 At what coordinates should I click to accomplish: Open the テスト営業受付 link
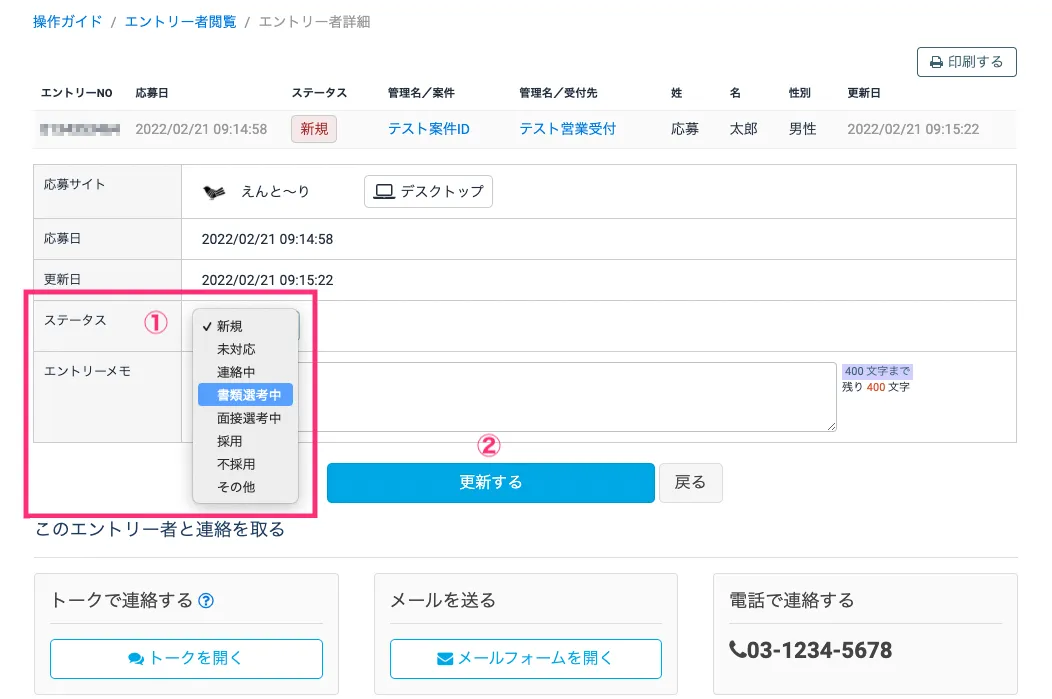(567, 129)
